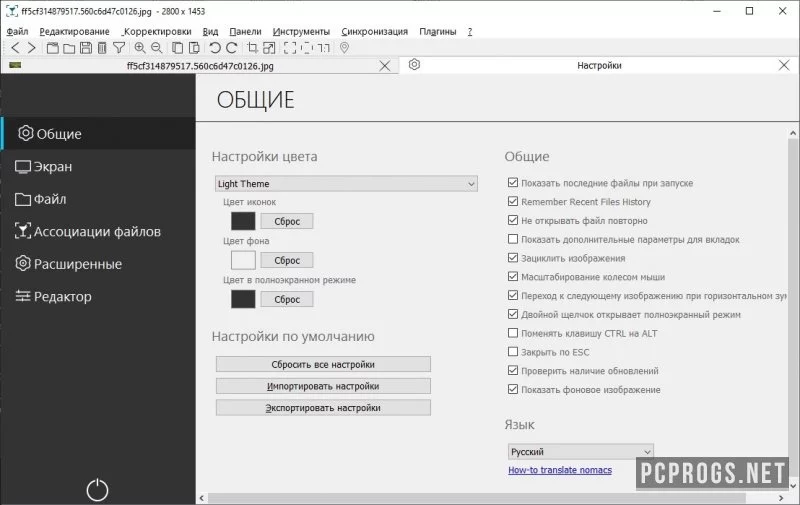Click the GPS location pin icon

tap(344, 48)
